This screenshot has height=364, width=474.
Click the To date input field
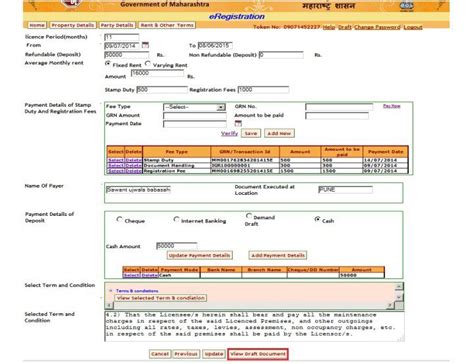pos(215,46)
